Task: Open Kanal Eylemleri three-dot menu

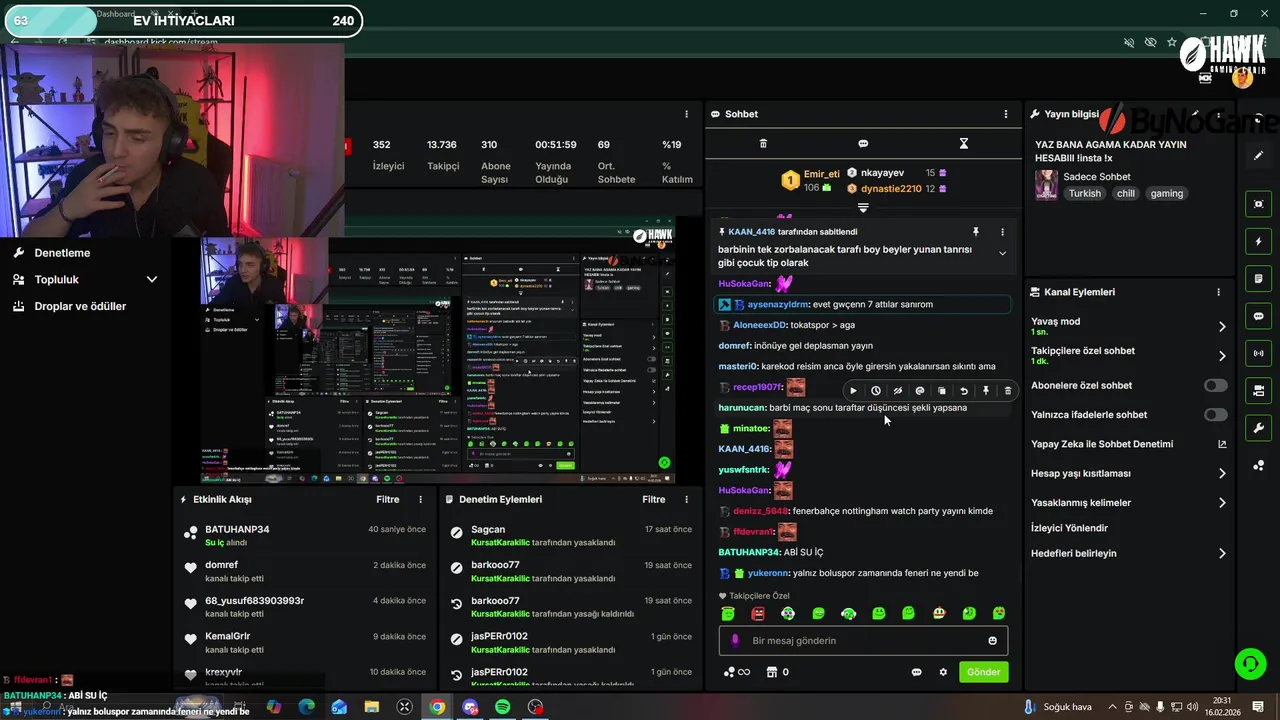Action: 1218,292
